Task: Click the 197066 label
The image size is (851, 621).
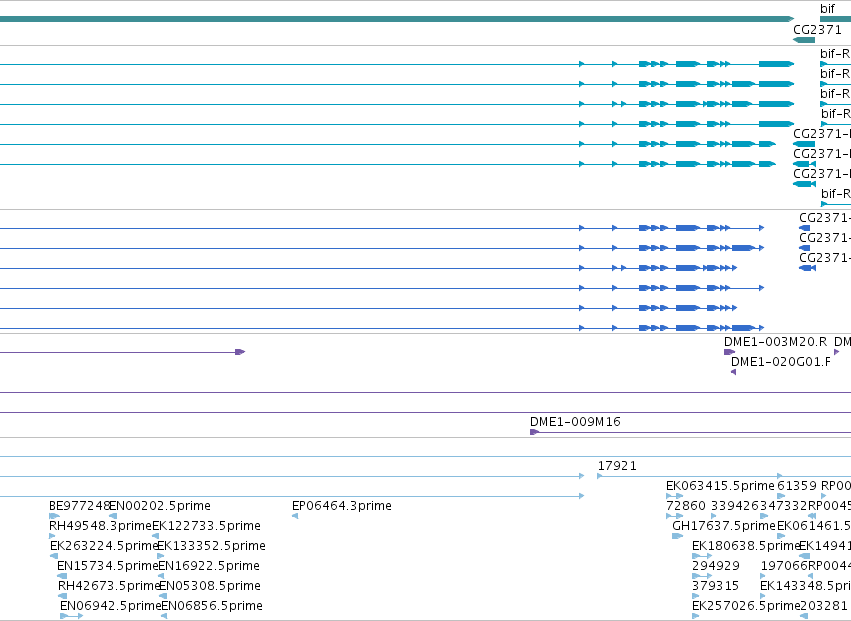Action: [x=784, y=566]
